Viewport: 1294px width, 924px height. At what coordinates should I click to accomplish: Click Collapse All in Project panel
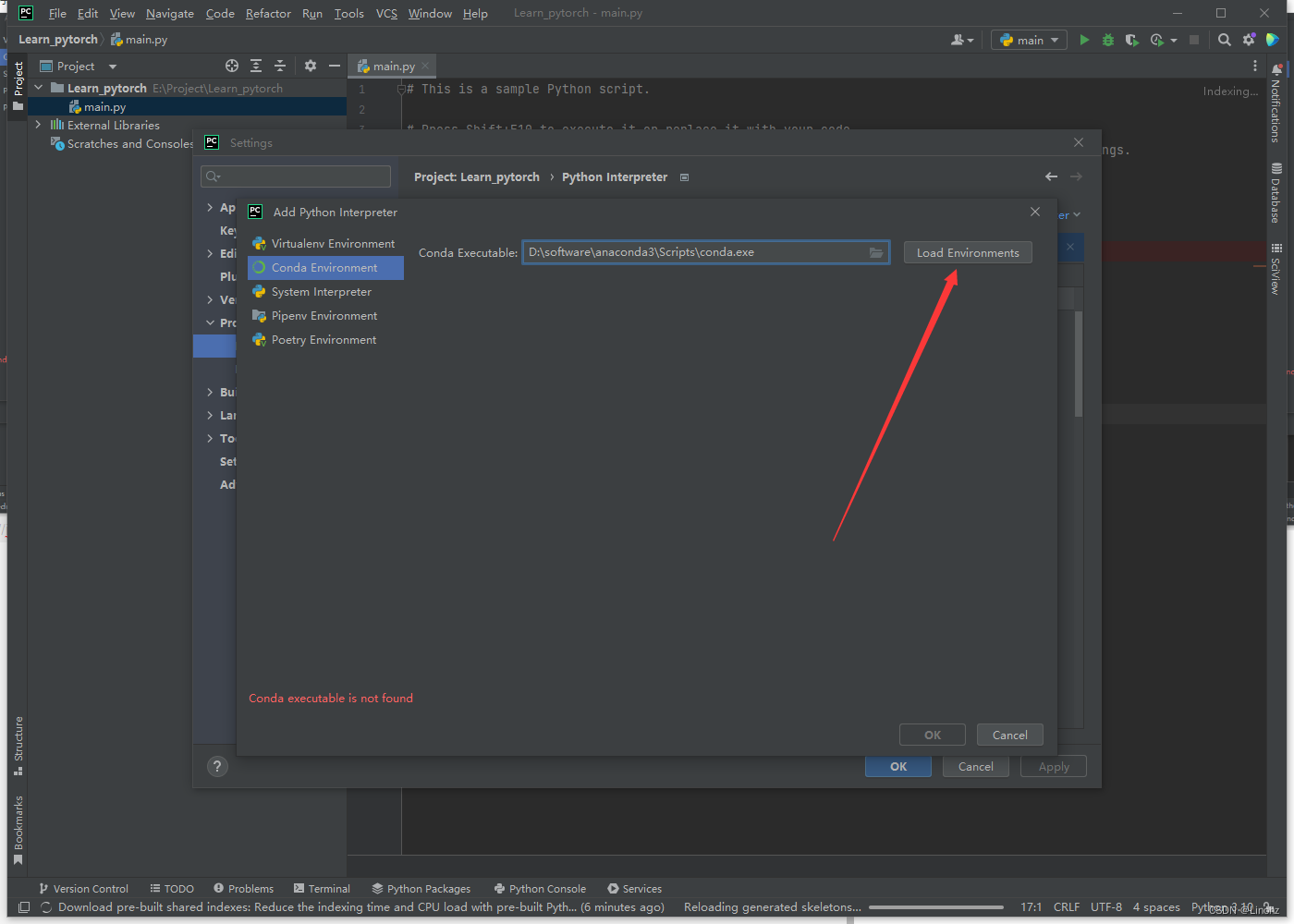tap(280, 66)
